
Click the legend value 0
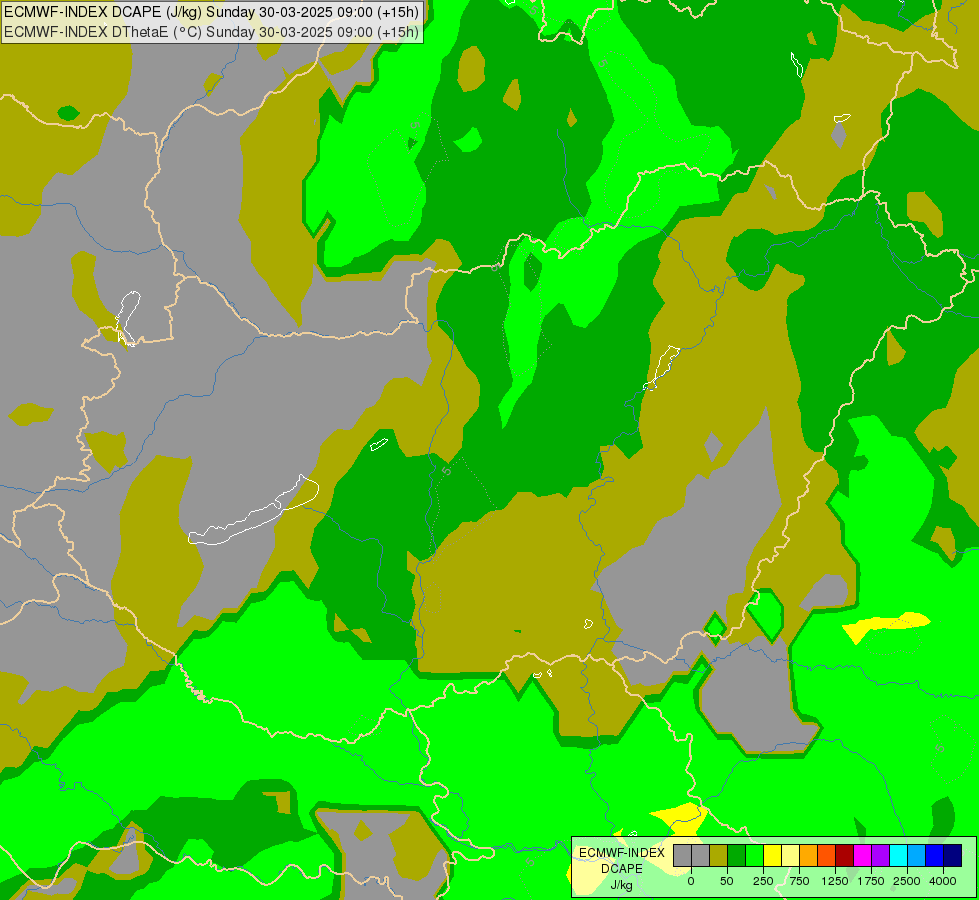coord(691,881)
